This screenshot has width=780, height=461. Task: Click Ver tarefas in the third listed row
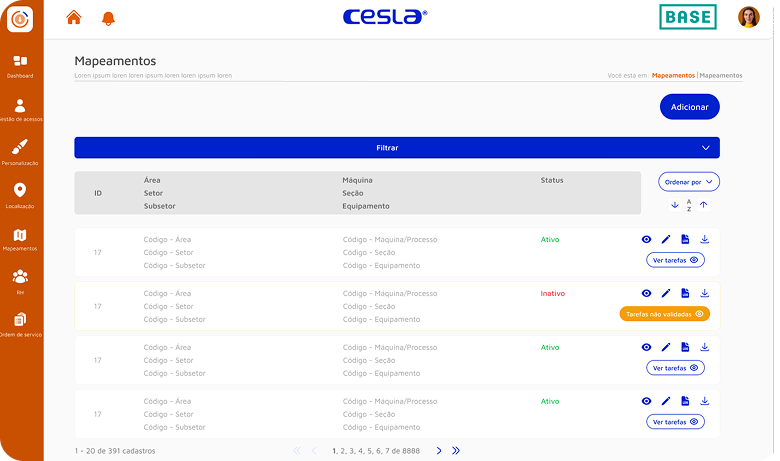coord(676,368)
